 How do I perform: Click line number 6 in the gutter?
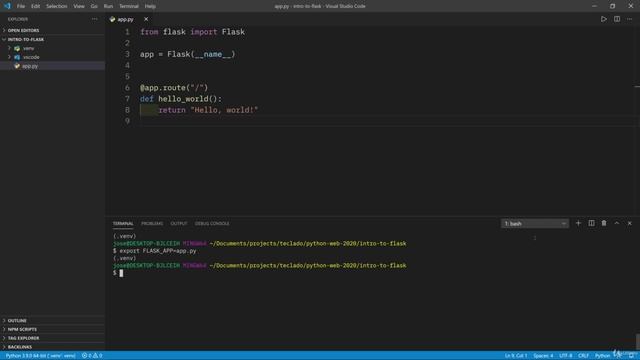[127, 88]
